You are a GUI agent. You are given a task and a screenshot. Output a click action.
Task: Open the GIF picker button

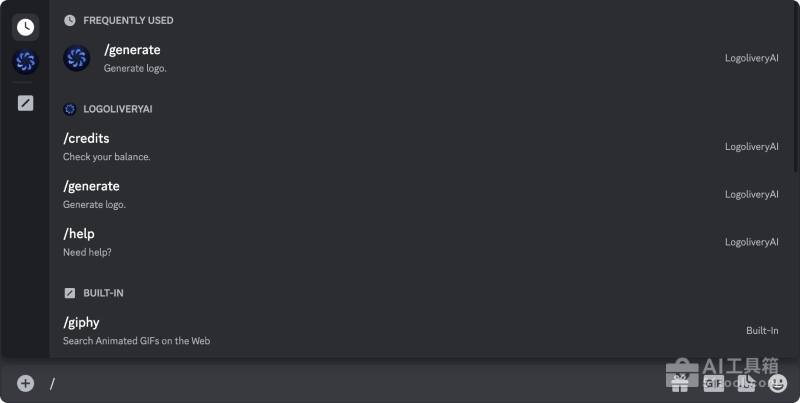pos(713,383)
